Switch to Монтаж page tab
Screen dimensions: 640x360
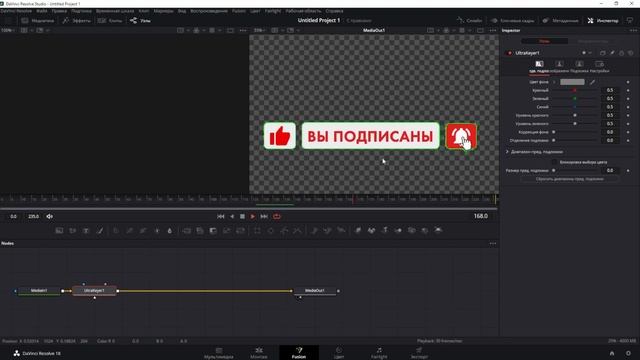pyautogui.click(x=259, y=352)
